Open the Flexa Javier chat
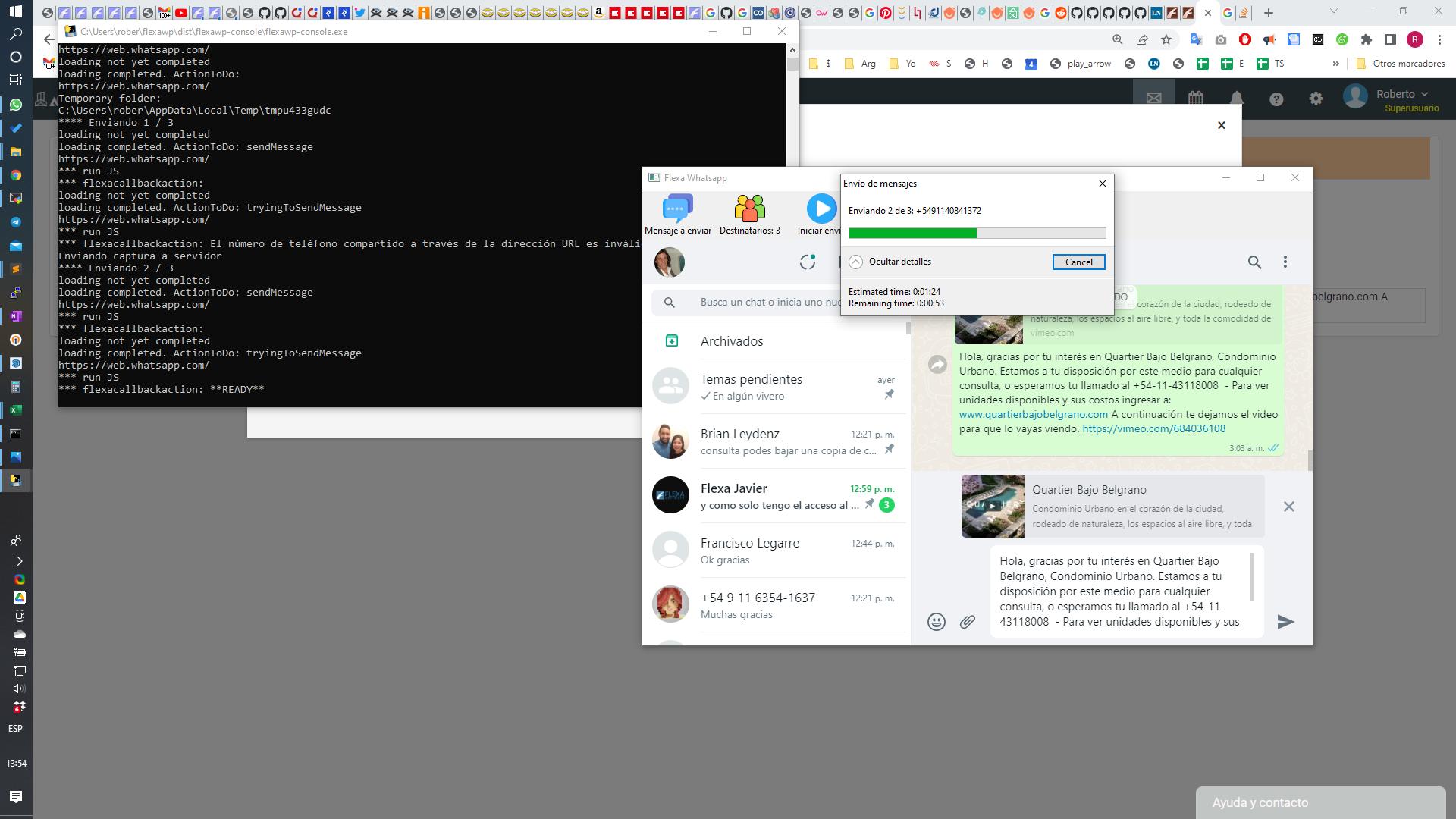The width and height of the screenshot is (1456, 819). coord(777,496)
